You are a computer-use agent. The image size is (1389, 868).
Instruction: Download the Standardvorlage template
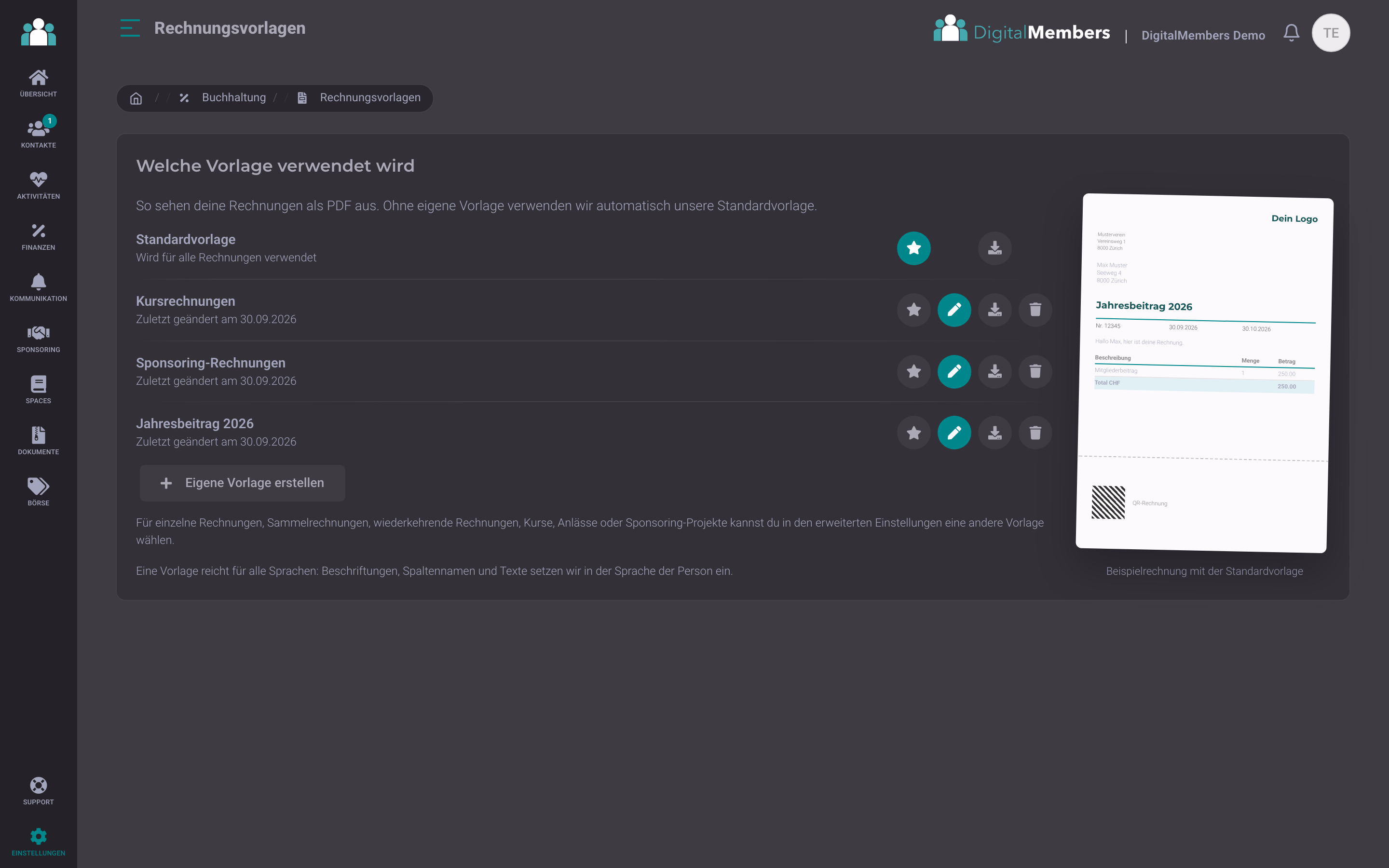(x=994, y=248)
